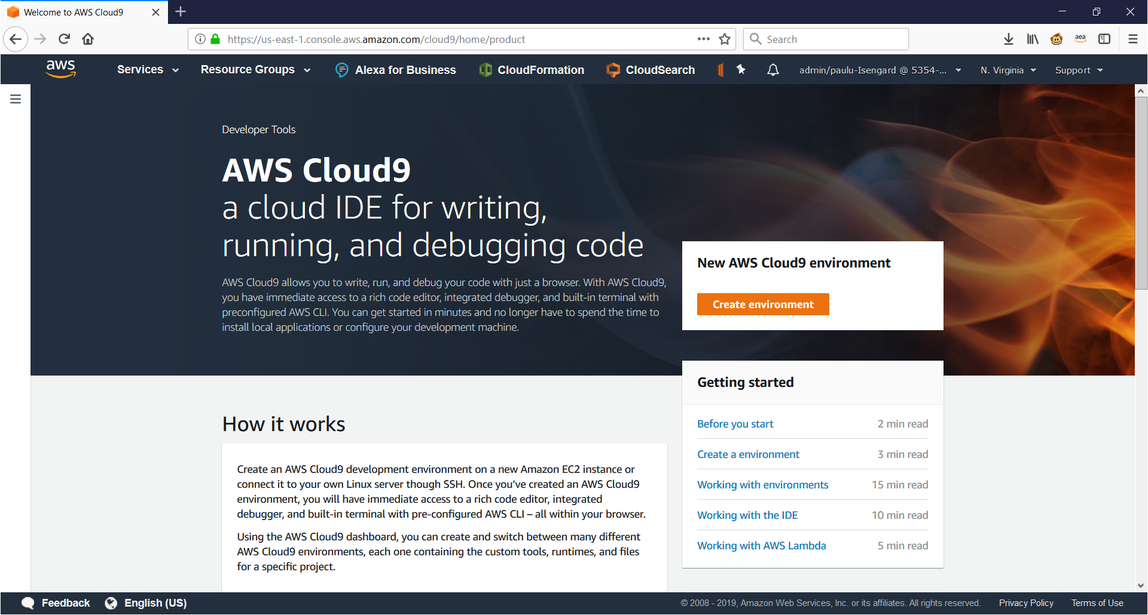Image resolution: width=1148 pixels, height=615 pixels.
Task: Open the Working with AWS Lambda link
Action: [x=761, y=545]
